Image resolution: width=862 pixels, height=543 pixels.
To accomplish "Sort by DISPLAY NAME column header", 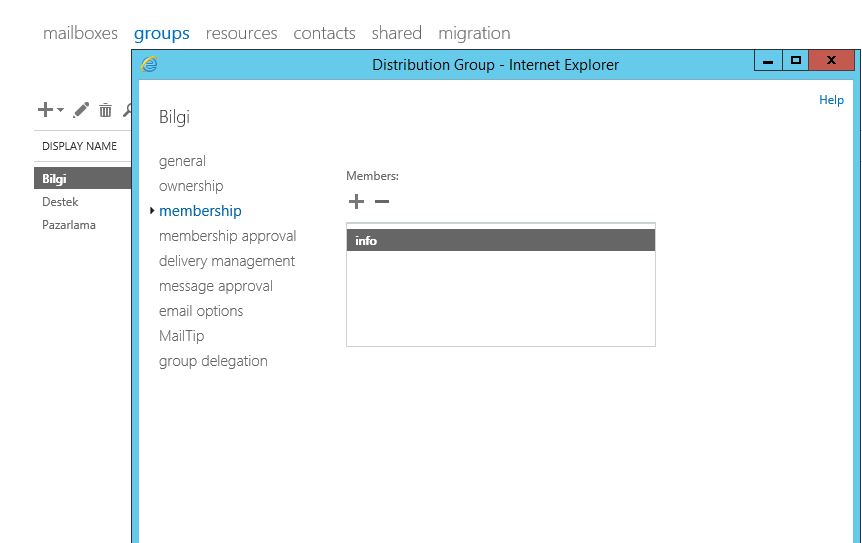I will pyautogui.click(x=79, y=146).
